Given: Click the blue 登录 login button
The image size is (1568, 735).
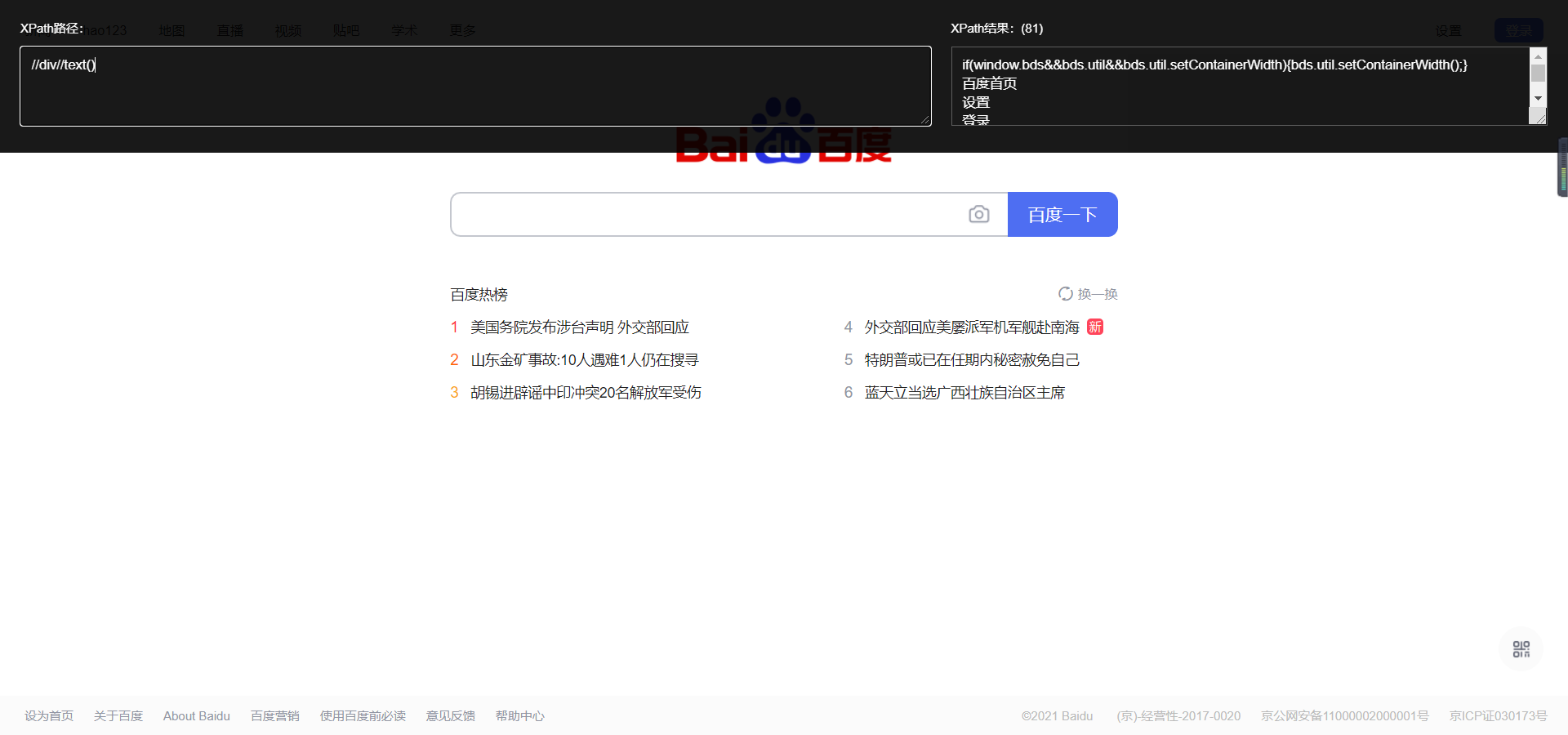Looking at the screenshot, I should [x=1519, y=29].
